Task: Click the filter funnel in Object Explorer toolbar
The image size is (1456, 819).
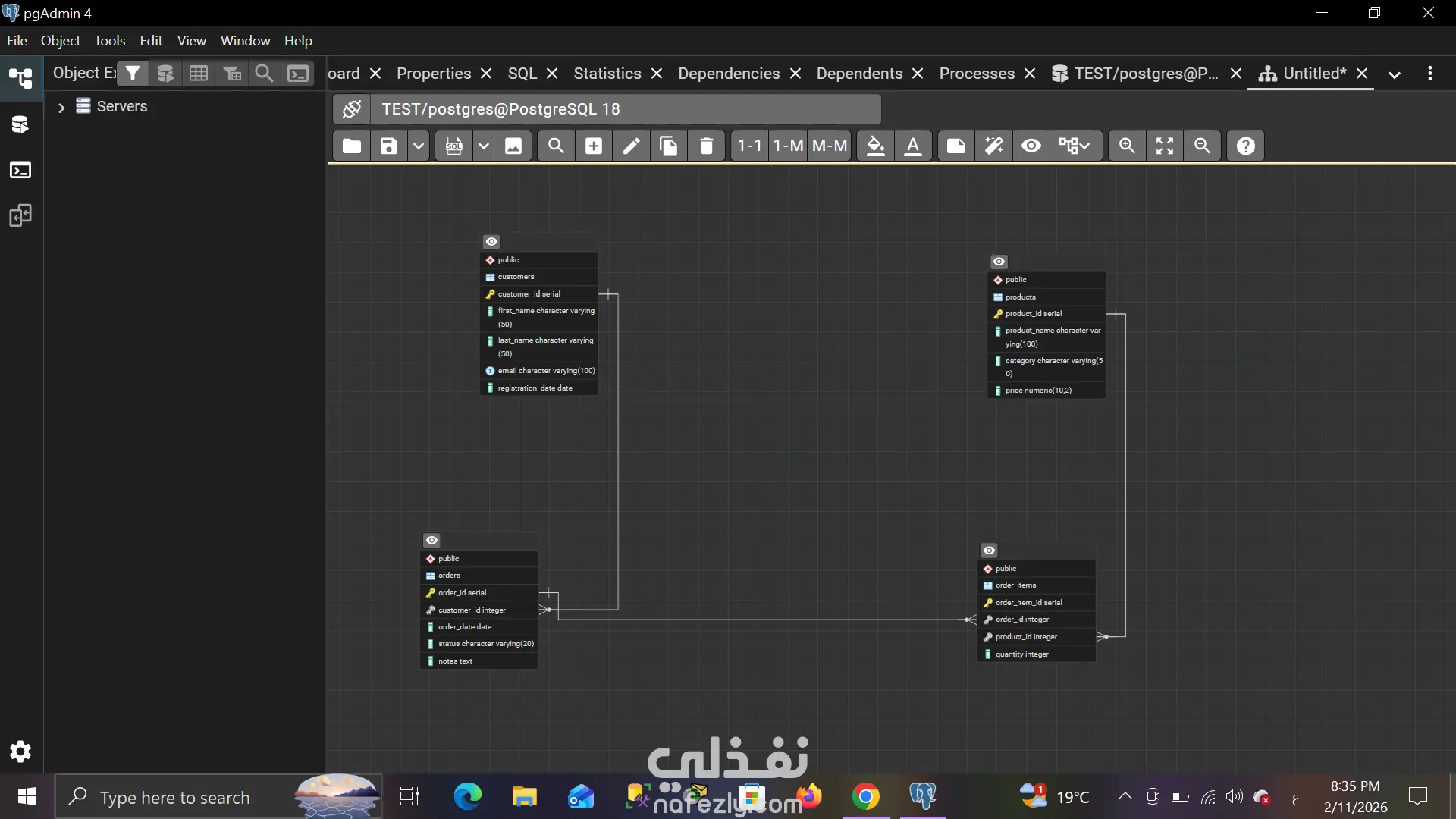Action: click(133, 74)
